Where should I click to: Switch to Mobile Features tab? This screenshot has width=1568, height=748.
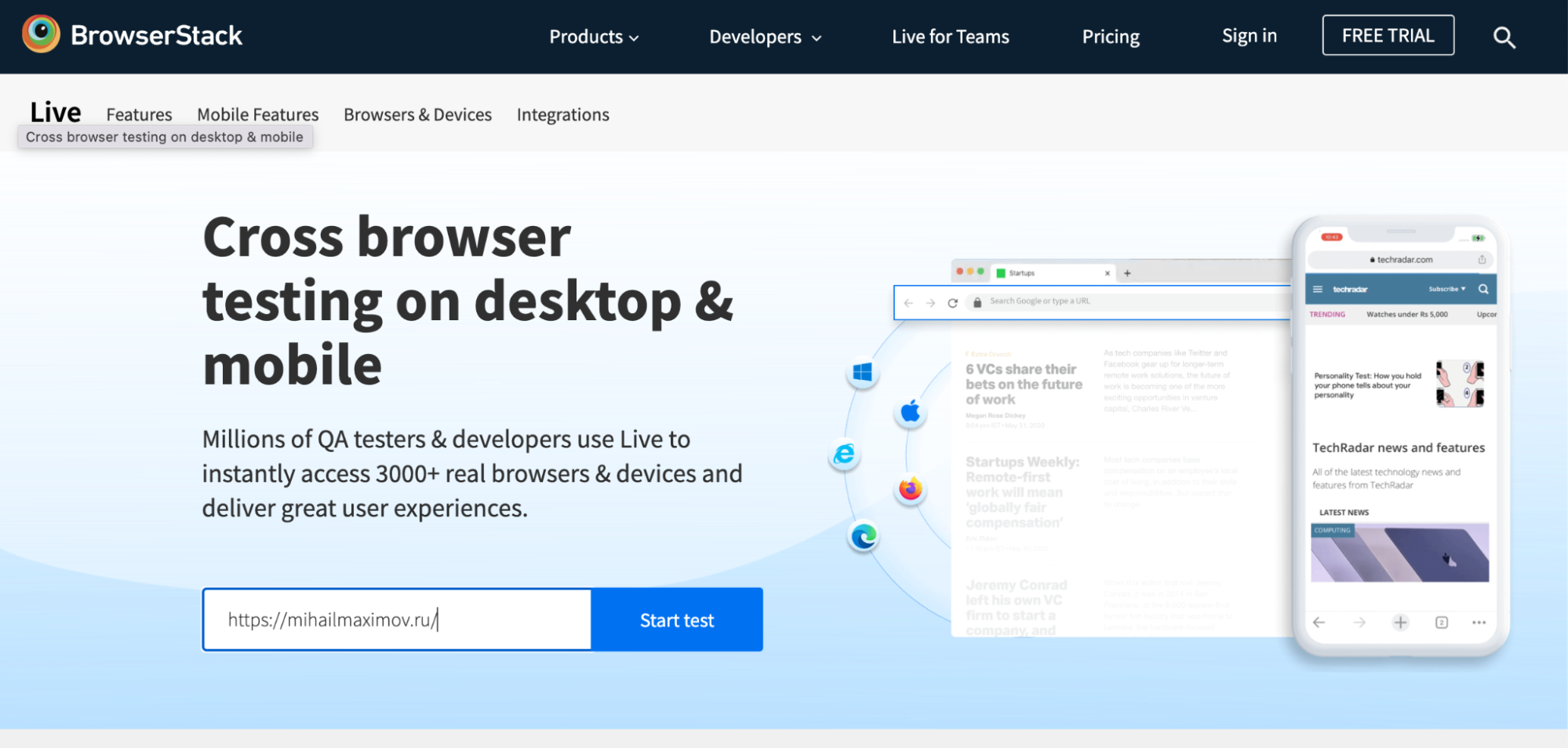[257, 115]
